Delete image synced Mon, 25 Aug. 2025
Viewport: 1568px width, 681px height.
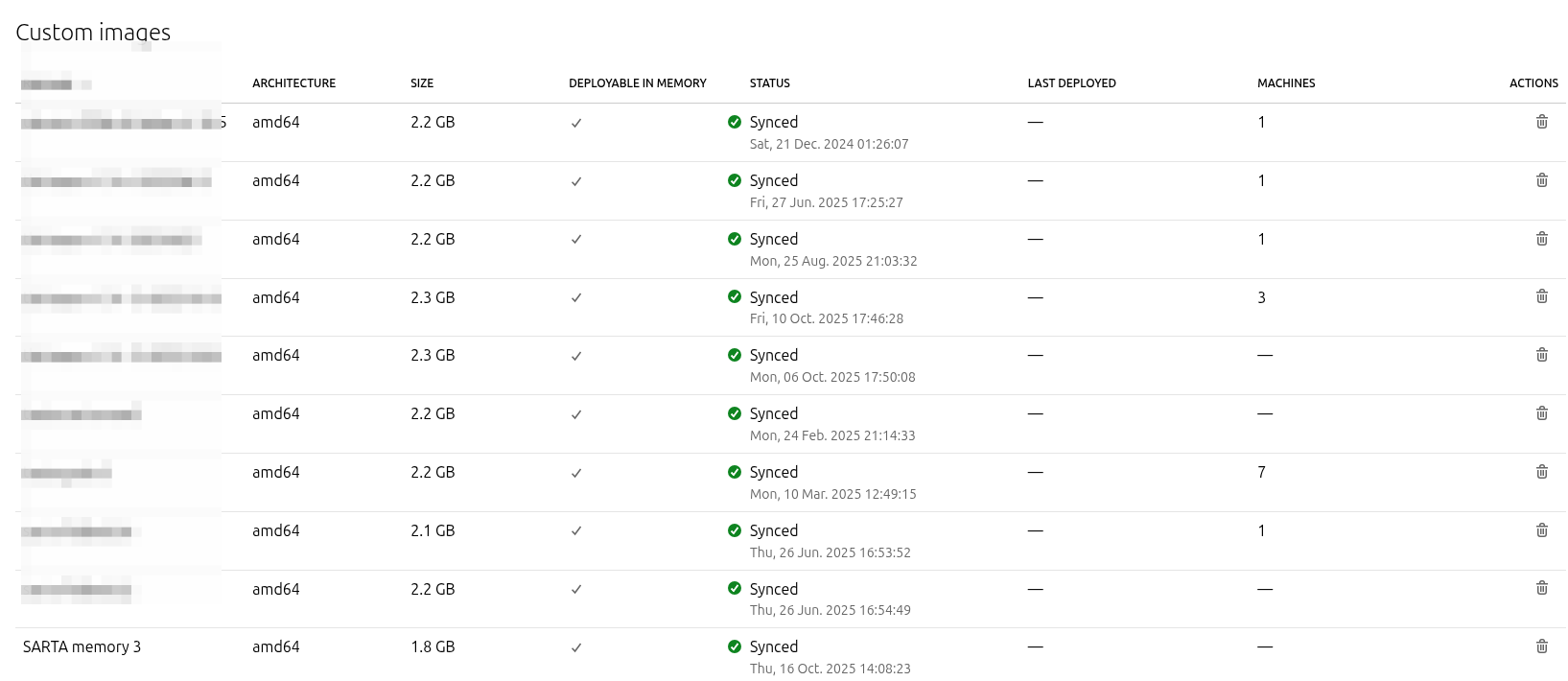(1541, 239)
